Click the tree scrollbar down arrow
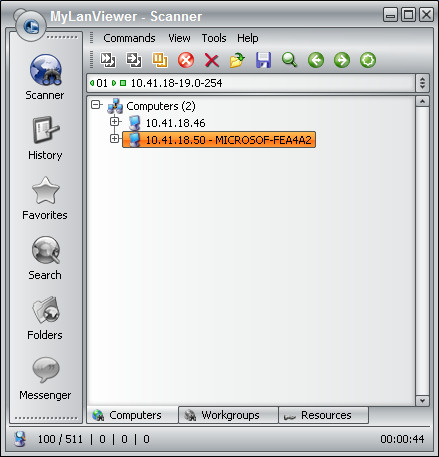 click(422, 401)
